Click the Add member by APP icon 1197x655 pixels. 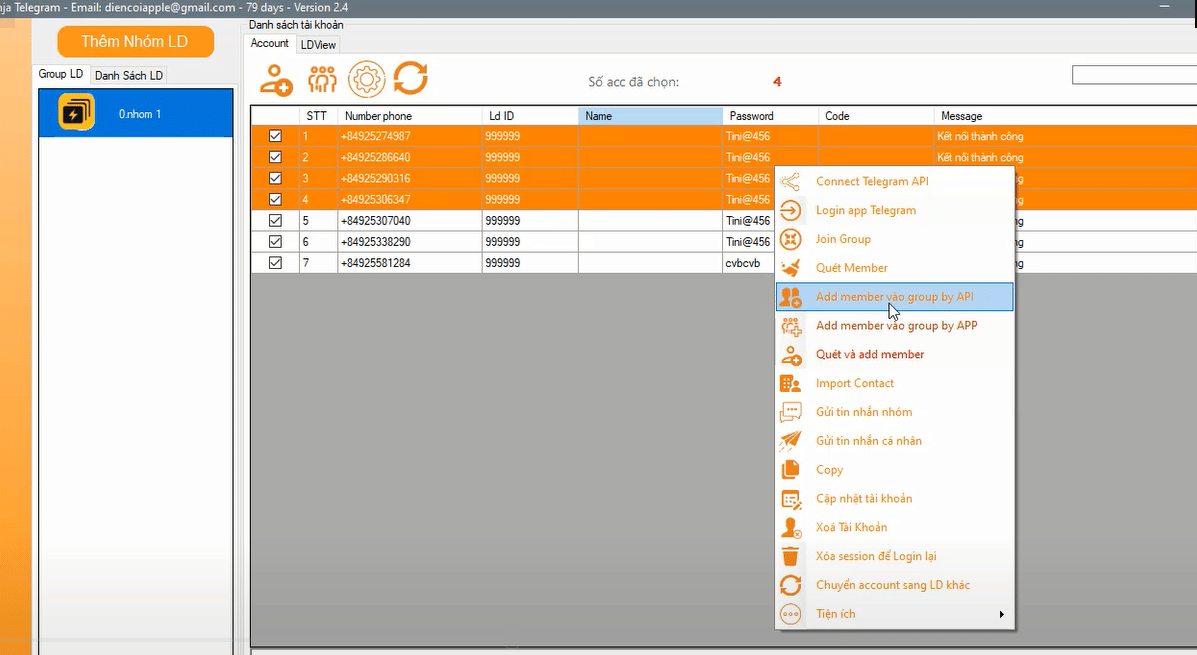[x=790, y=326]
